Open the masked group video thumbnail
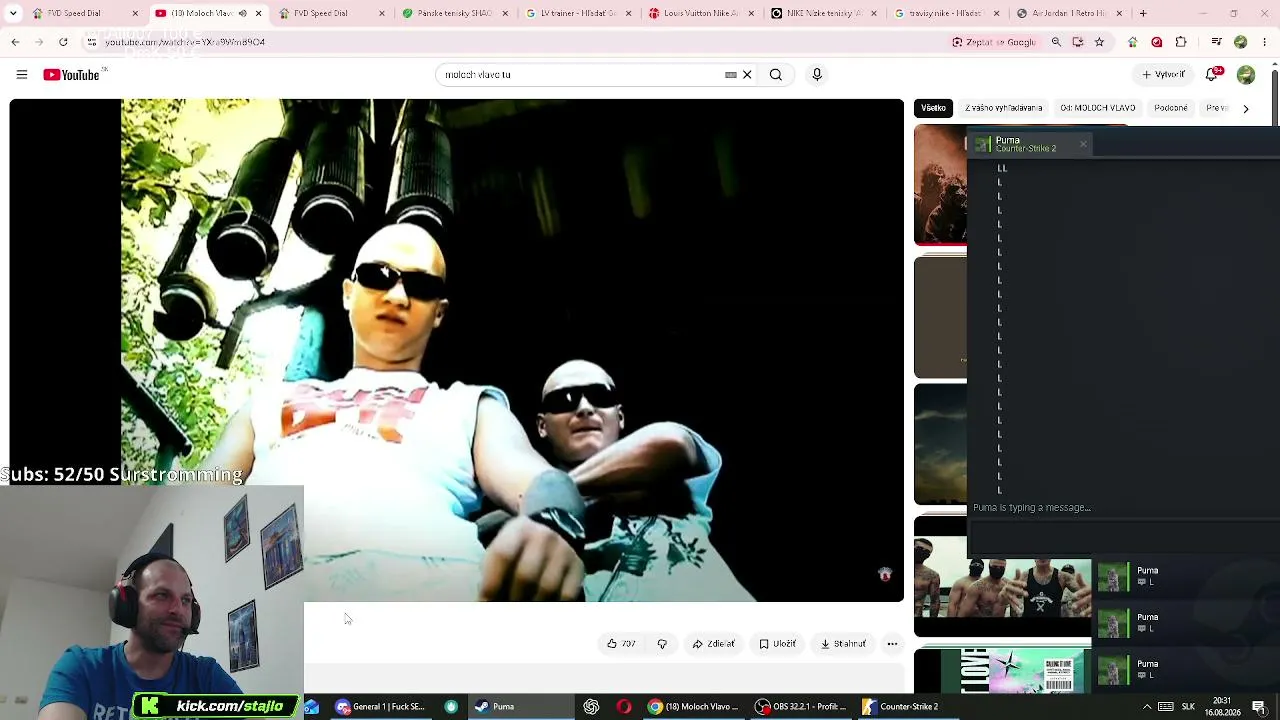This screenshot has height=720, width=1280. [x=1002, y=587]
